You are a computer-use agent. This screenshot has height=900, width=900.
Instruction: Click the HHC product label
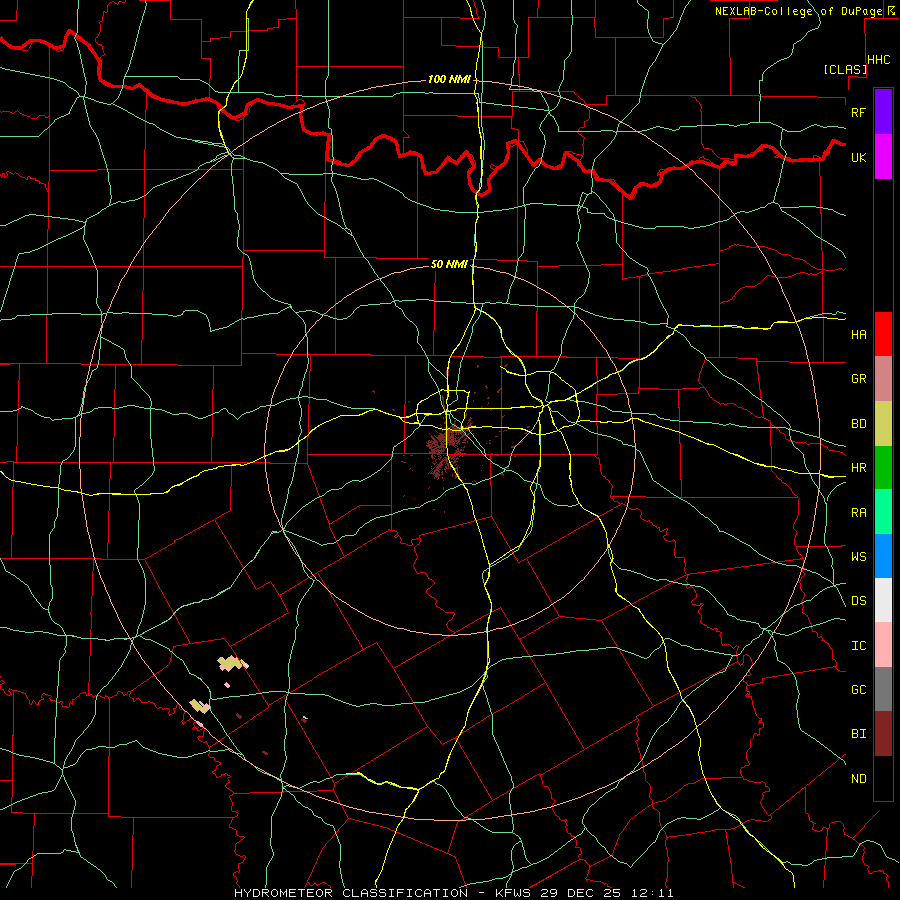(879, 60)
